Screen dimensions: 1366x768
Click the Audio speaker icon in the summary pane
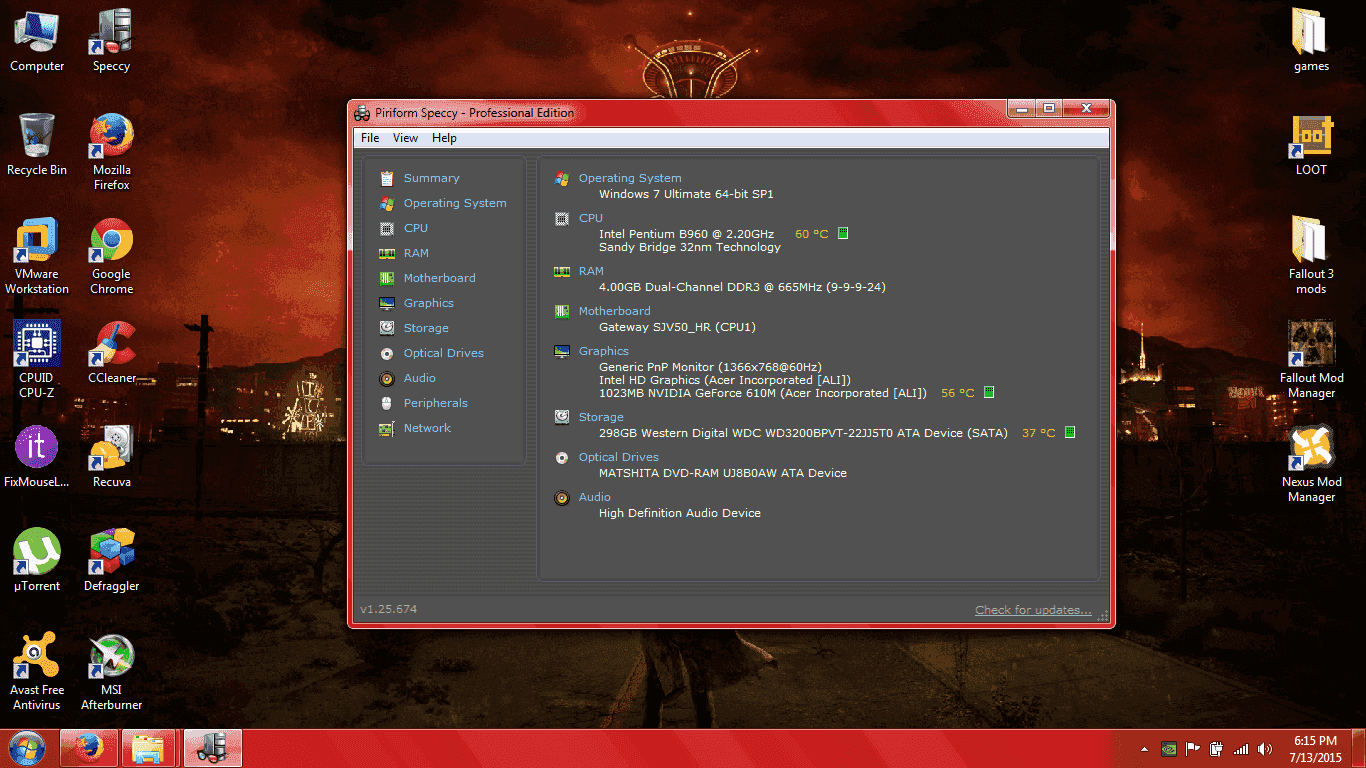562,497
